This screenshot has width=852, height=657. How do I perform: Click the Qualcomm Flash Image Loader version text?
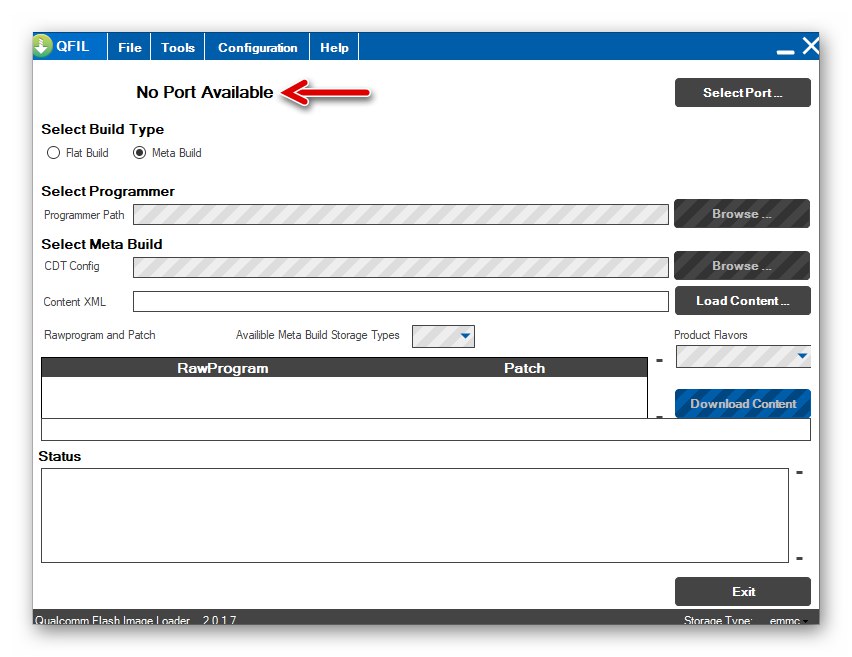(135, 620)
